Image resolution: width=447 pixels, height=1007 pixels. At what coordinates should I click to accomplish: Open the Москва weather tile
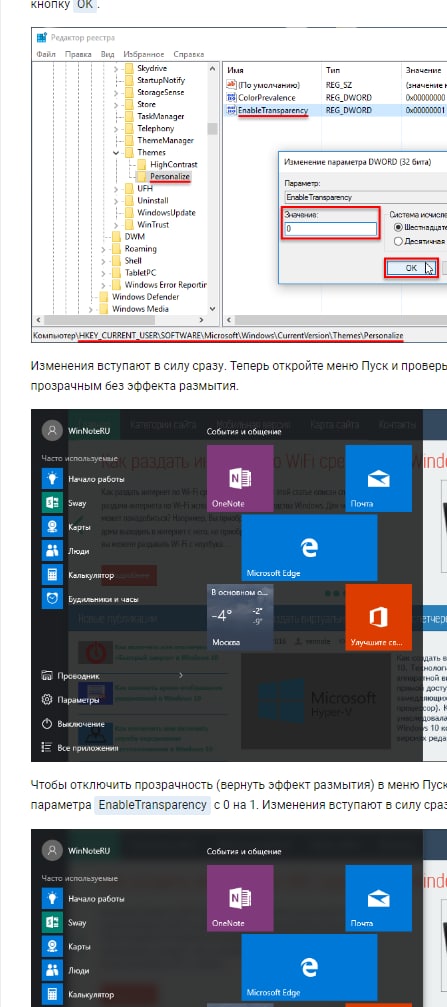click(240, 617)
